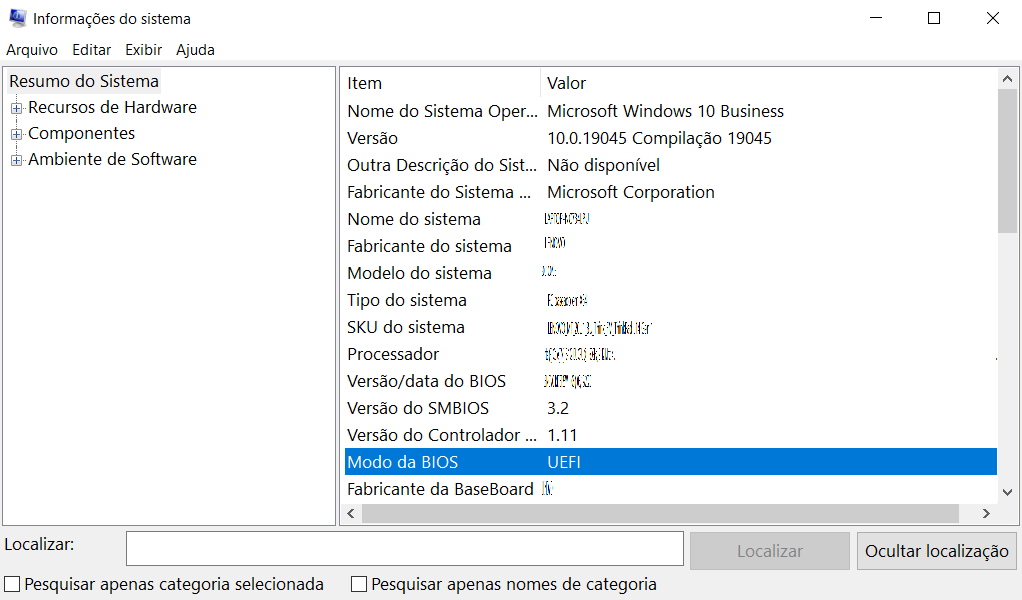This screenshot has height=600, width=1022.
Task: Expand the Componentes tree node
Action: [x=16, y=134]
